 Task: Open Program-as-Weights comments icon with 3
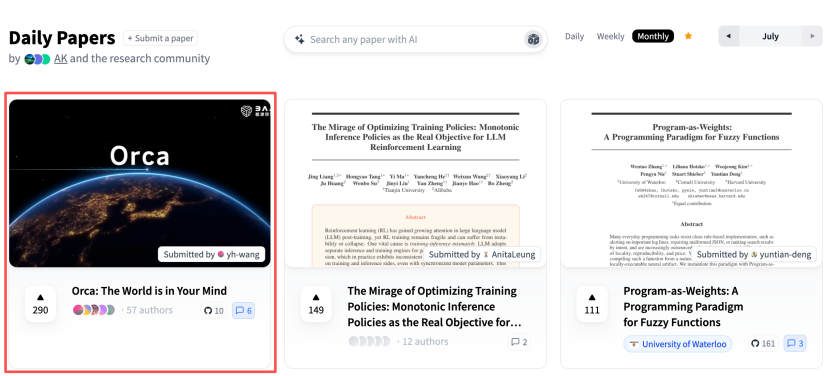pyautogui.click(x=795, y=344)
